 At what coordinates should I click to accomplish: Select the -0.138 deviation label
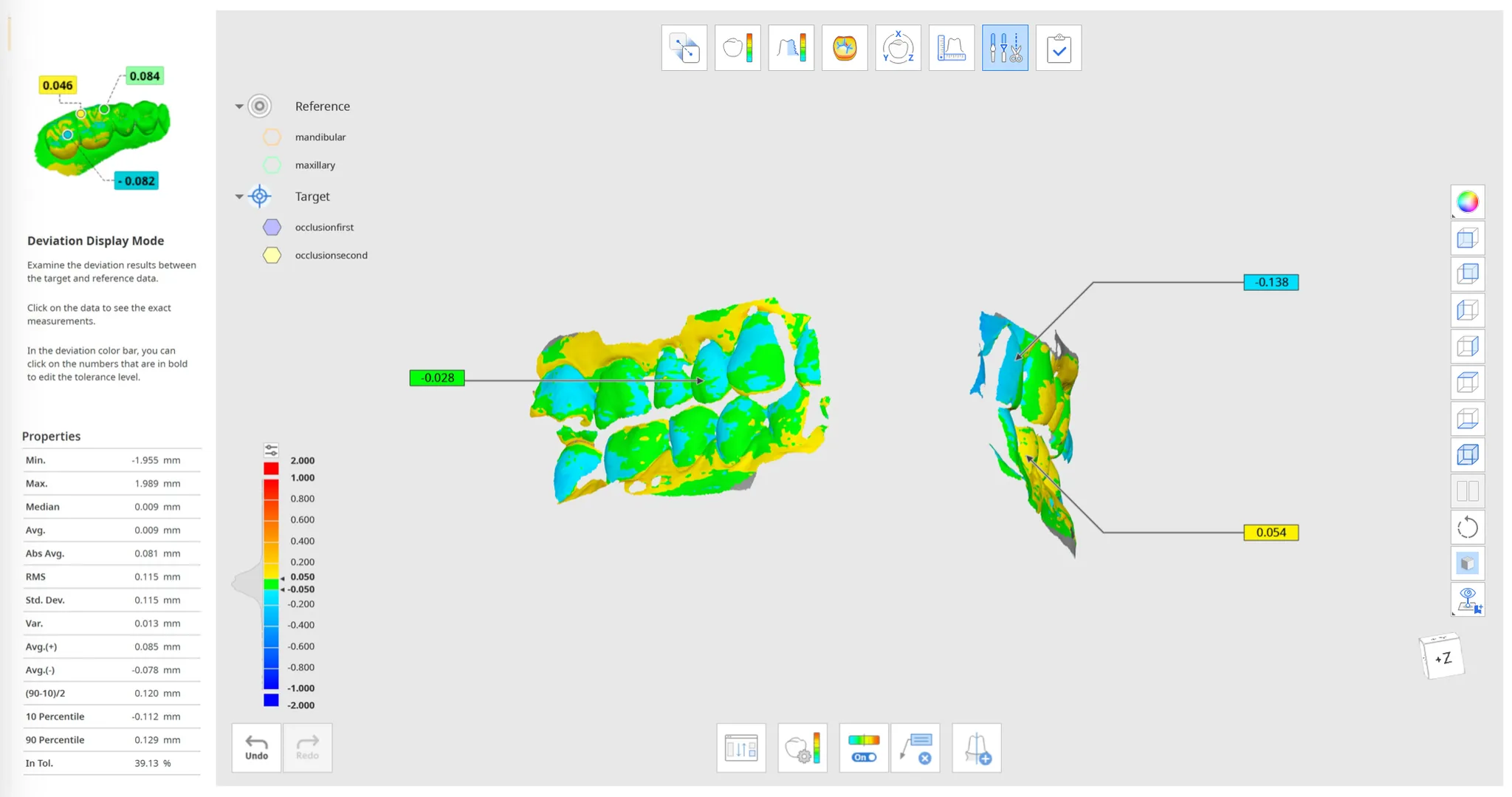tap(1271, 282)
